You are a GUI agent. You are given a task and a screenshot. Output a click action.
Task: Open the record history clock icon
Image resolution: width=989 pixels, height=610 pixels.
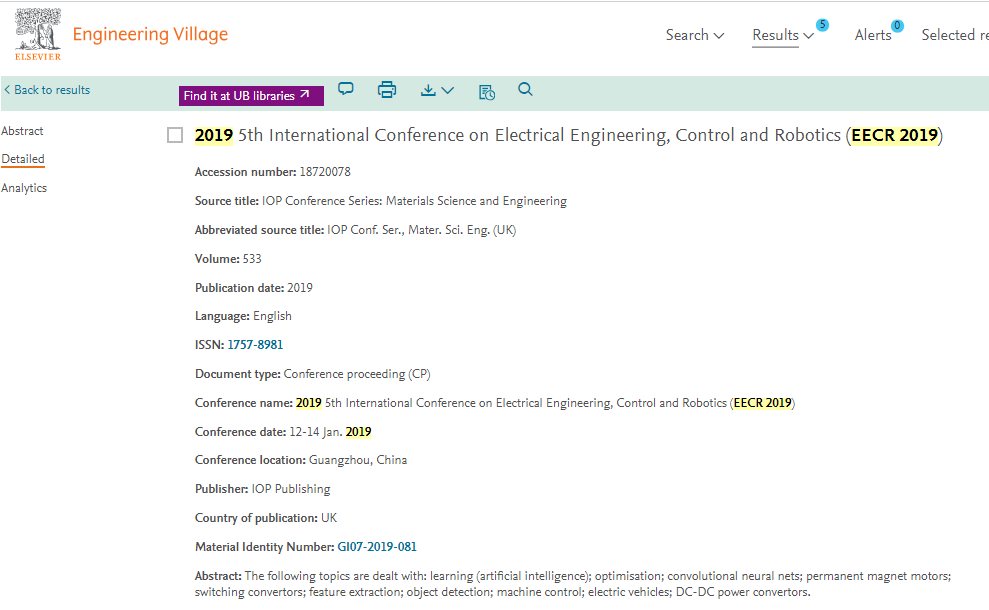(x=487, y=92)
